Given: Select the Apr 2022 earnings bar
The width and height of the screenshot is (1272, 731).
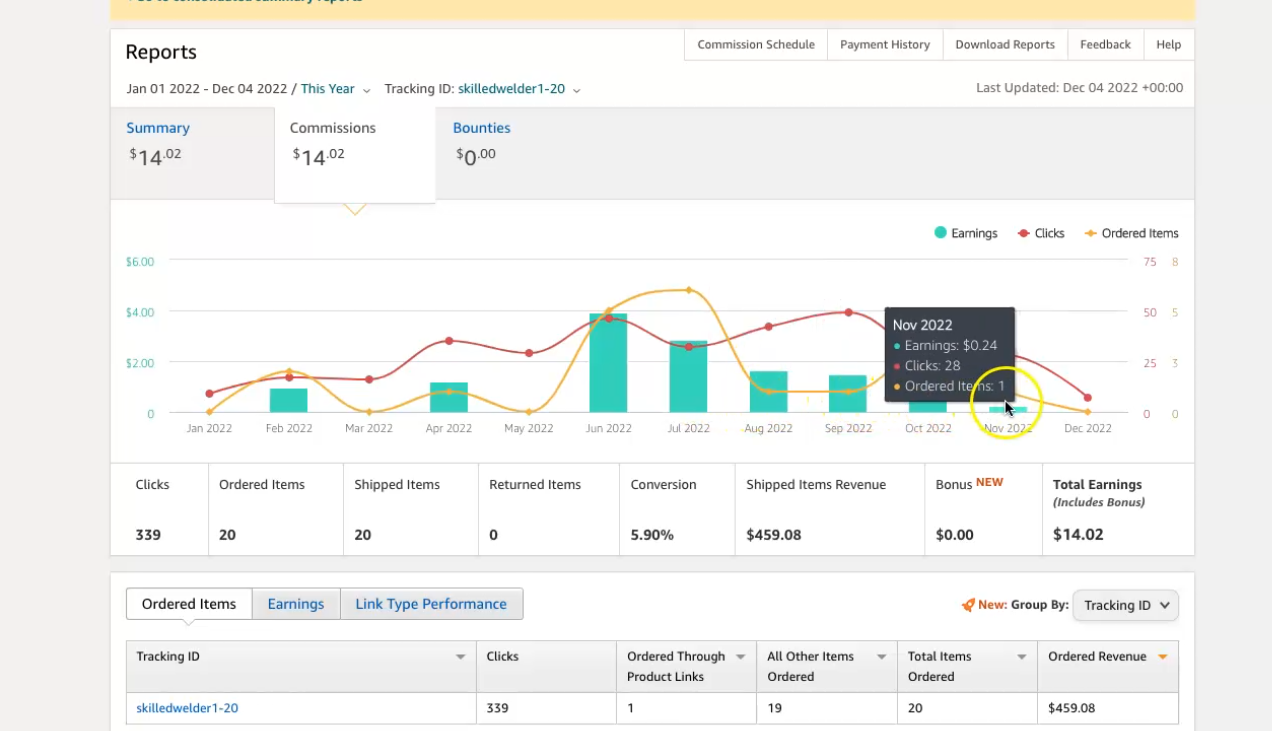Looking at the screenshot, I should coord(449,398).
